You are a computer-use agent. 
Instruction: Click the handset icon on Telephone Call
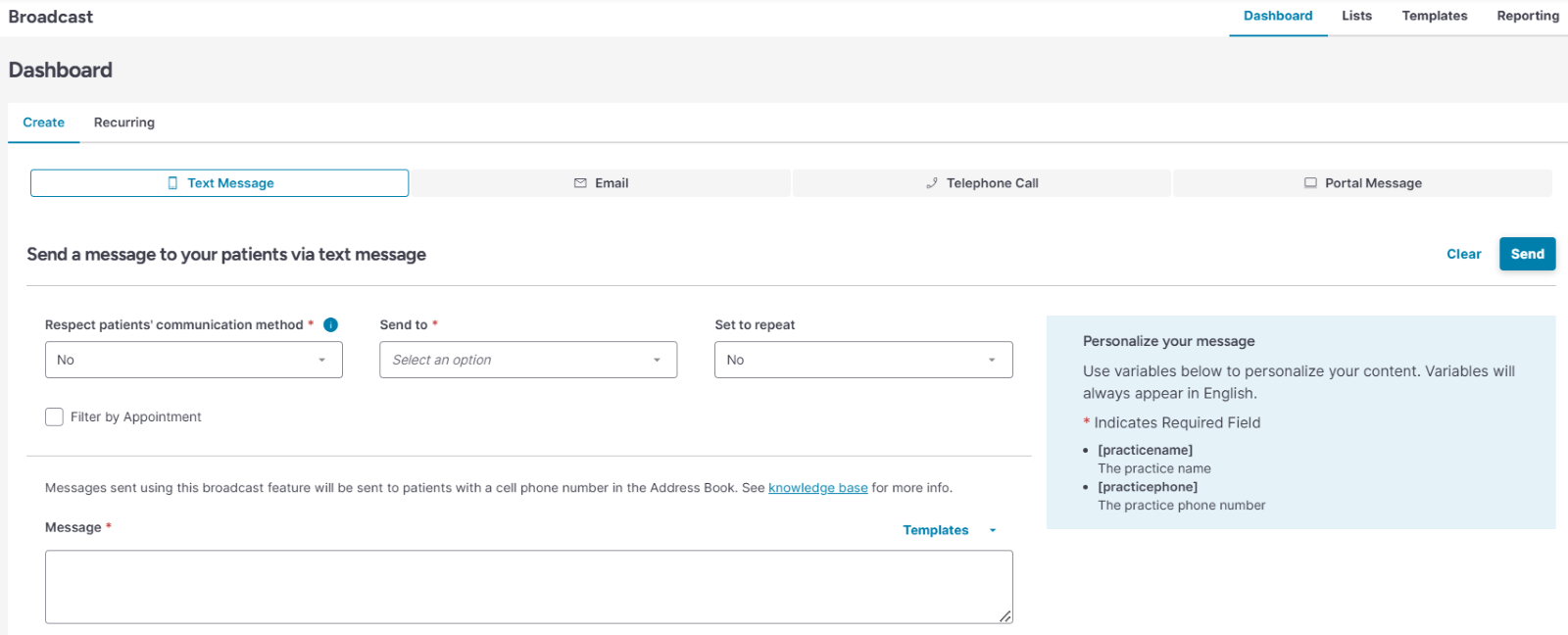932,183
